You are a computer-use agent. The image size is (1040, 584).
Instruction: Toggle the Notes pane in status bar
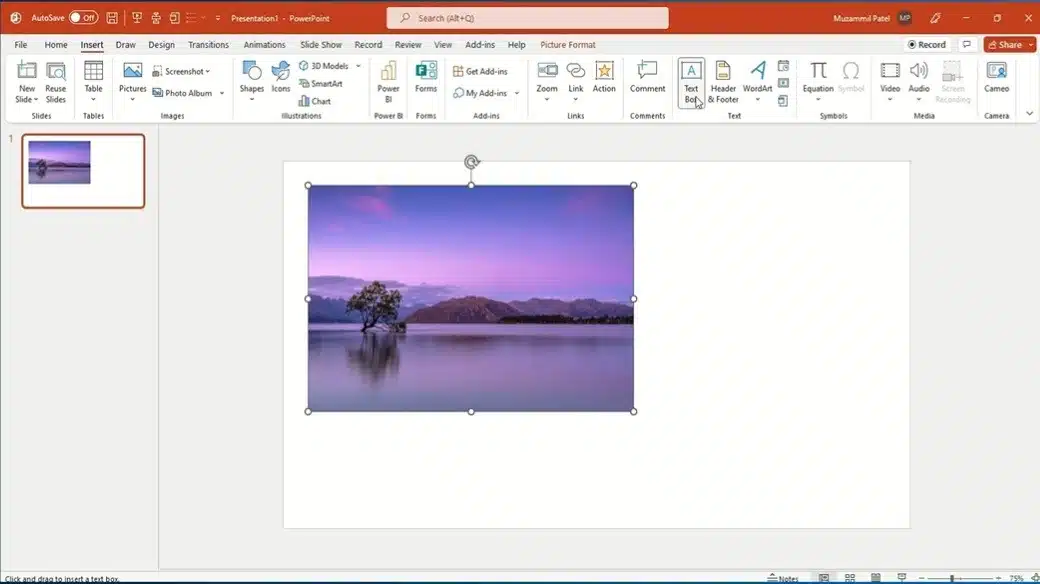(x=783, y=578)
